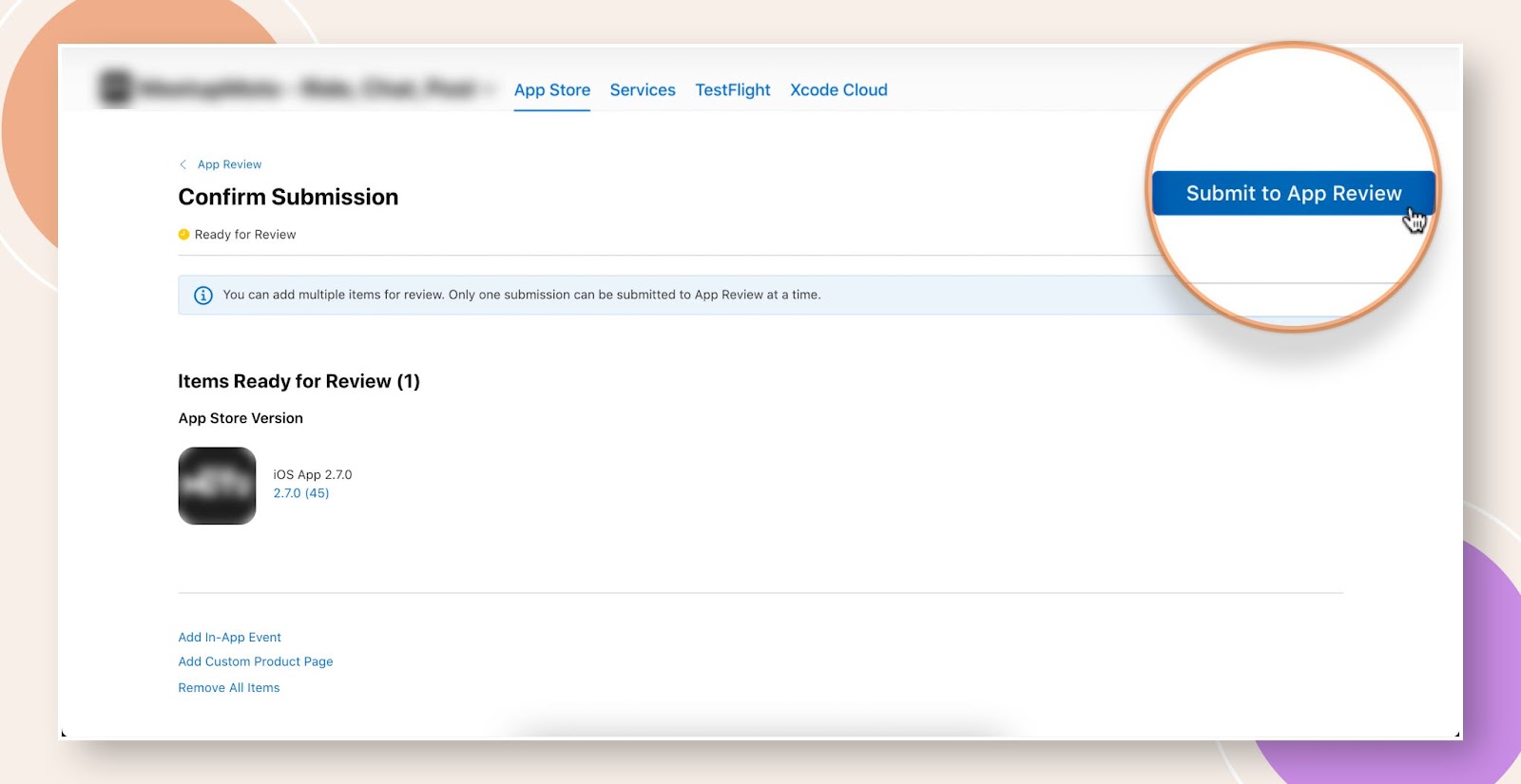Select the Confirm Submission heading
1521x784 pixels.
pos(288,197)
